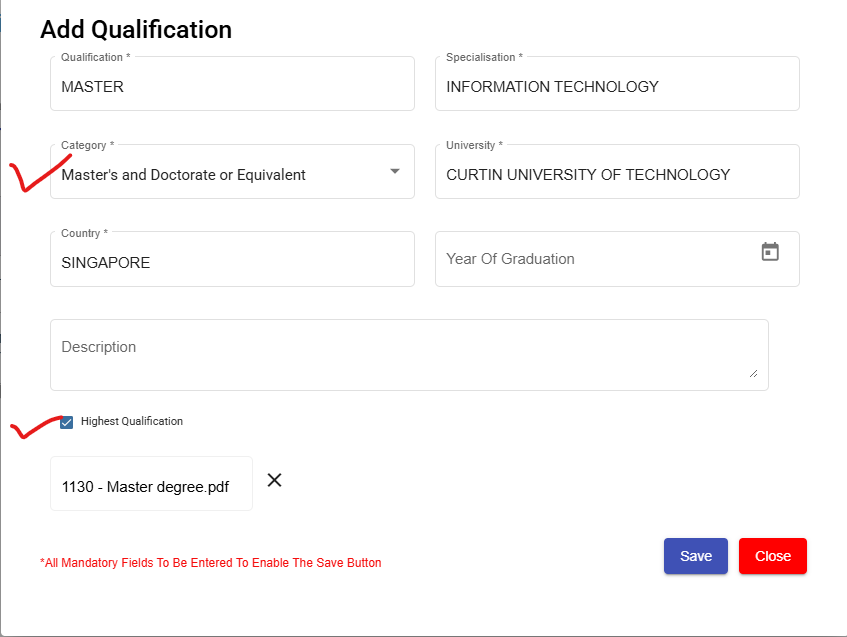Remove the attached Master degree.pdf file
The image size is (847, 637).
click(275, 480)
